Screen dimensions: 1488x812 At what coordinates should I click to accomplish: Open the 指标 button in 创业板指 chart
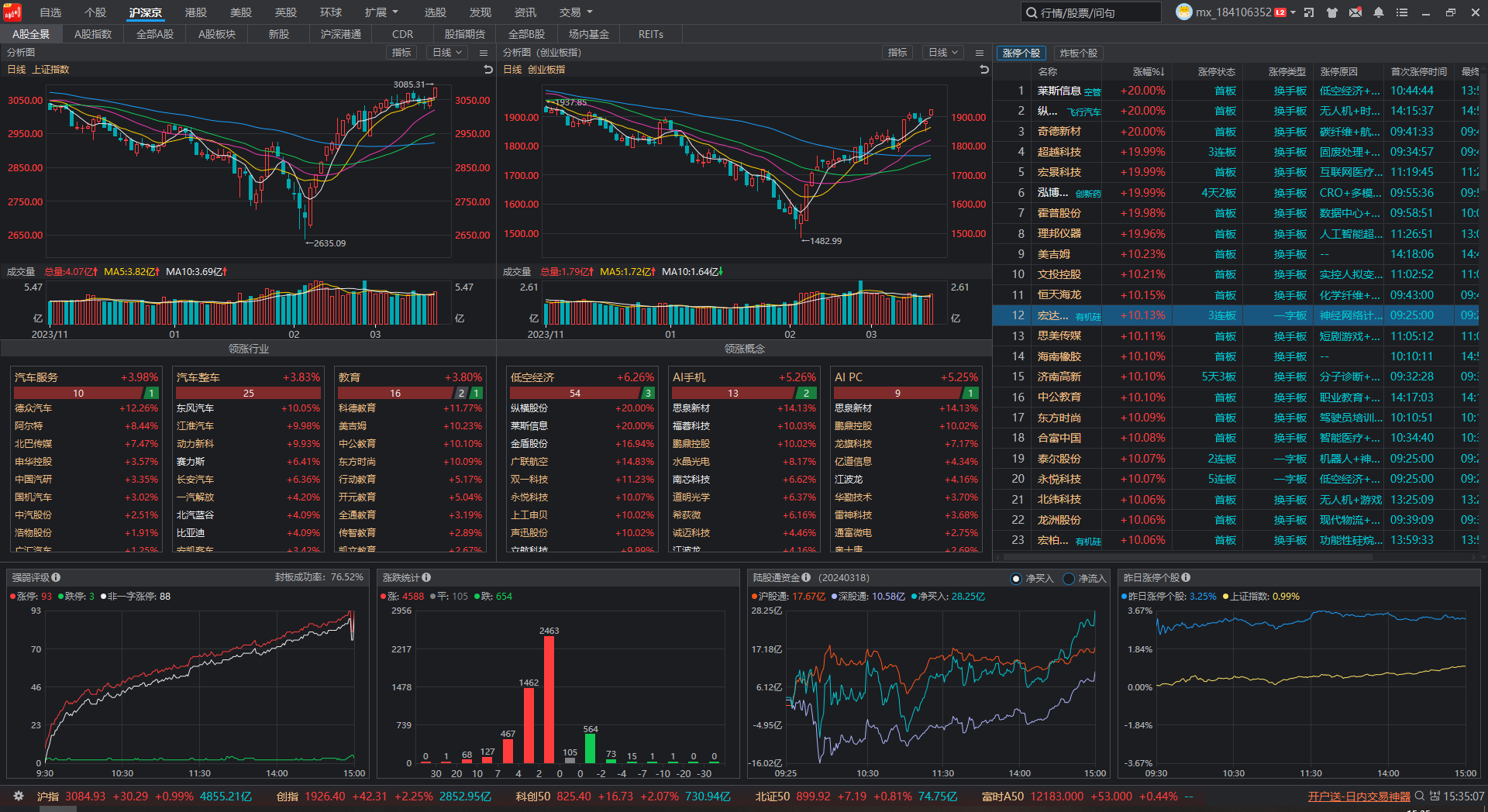pos(897,53)
